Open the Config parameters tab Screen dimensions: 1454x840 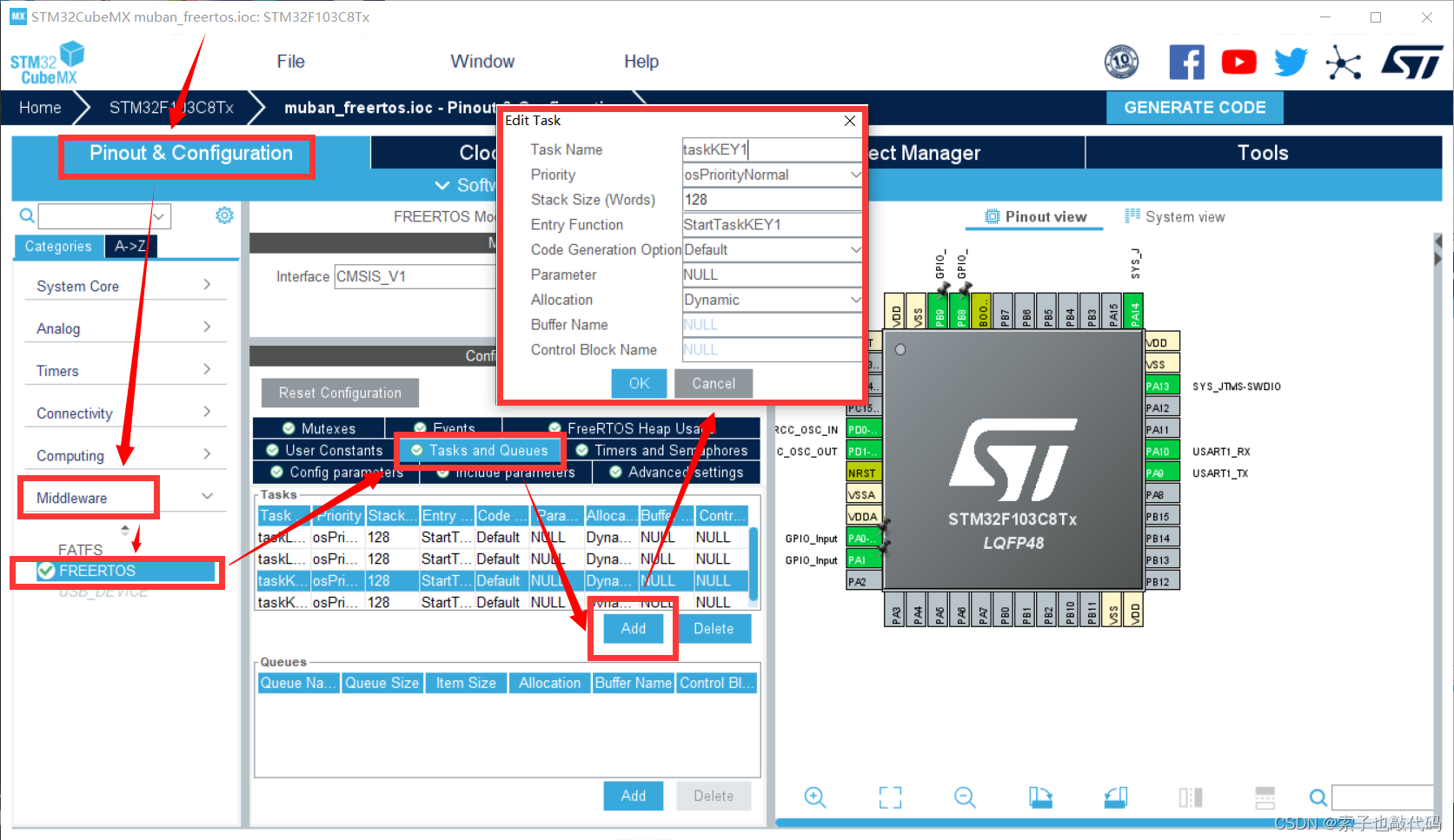click(336, 472)
